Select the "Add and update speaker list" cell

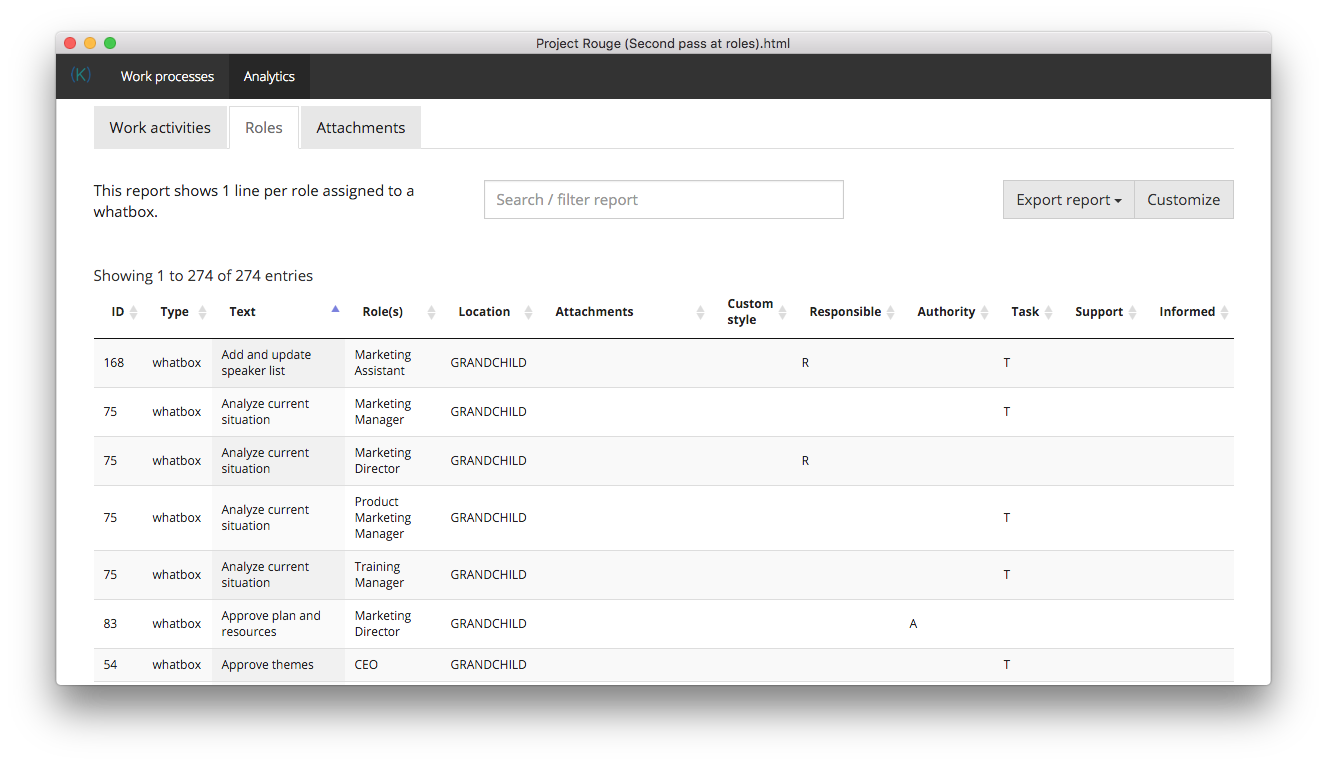(x=278, y=363)
